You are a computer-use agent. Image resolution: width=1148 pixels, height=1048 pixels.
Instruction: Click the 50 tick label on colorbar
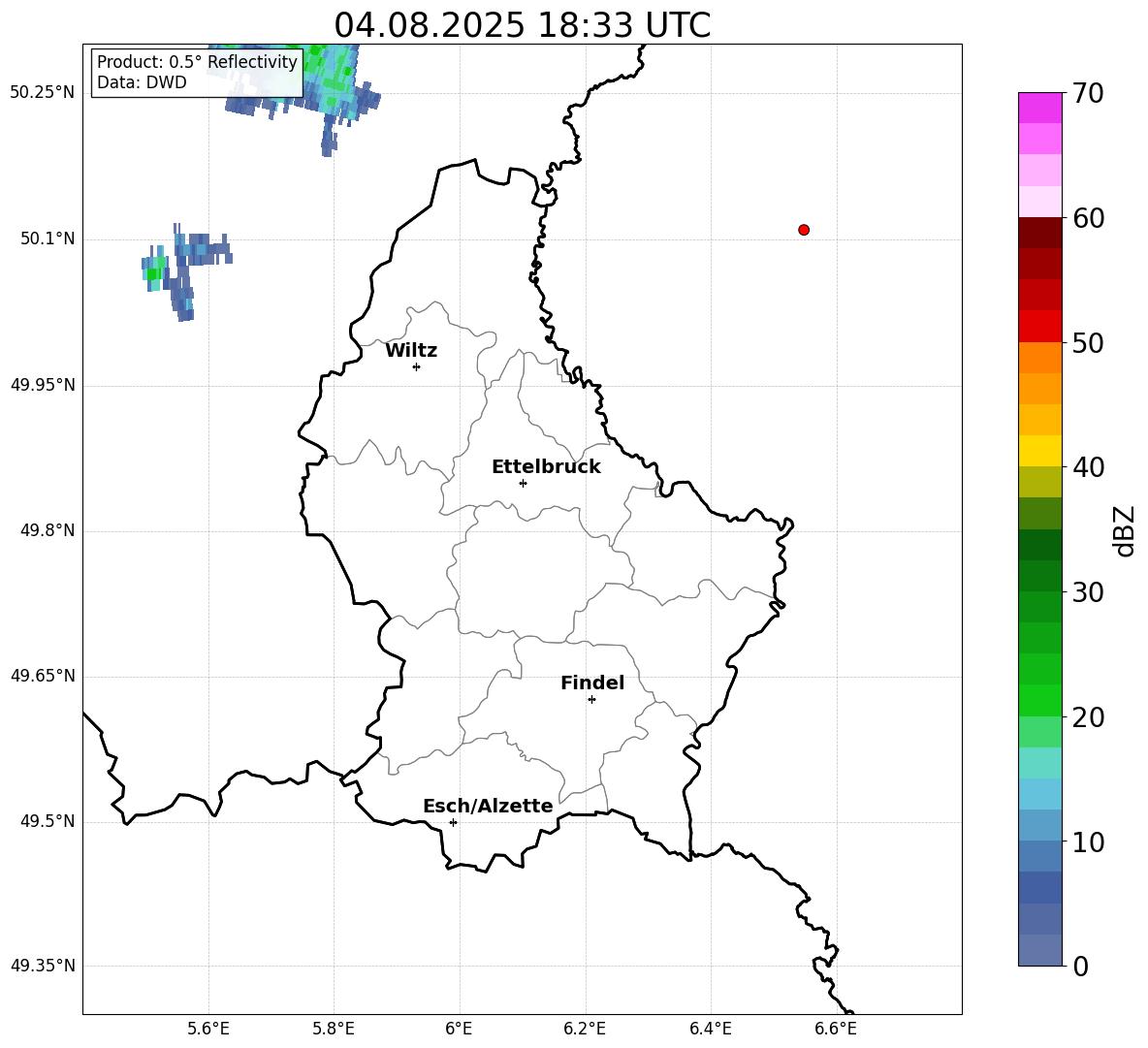click(x=1088, y=343)
